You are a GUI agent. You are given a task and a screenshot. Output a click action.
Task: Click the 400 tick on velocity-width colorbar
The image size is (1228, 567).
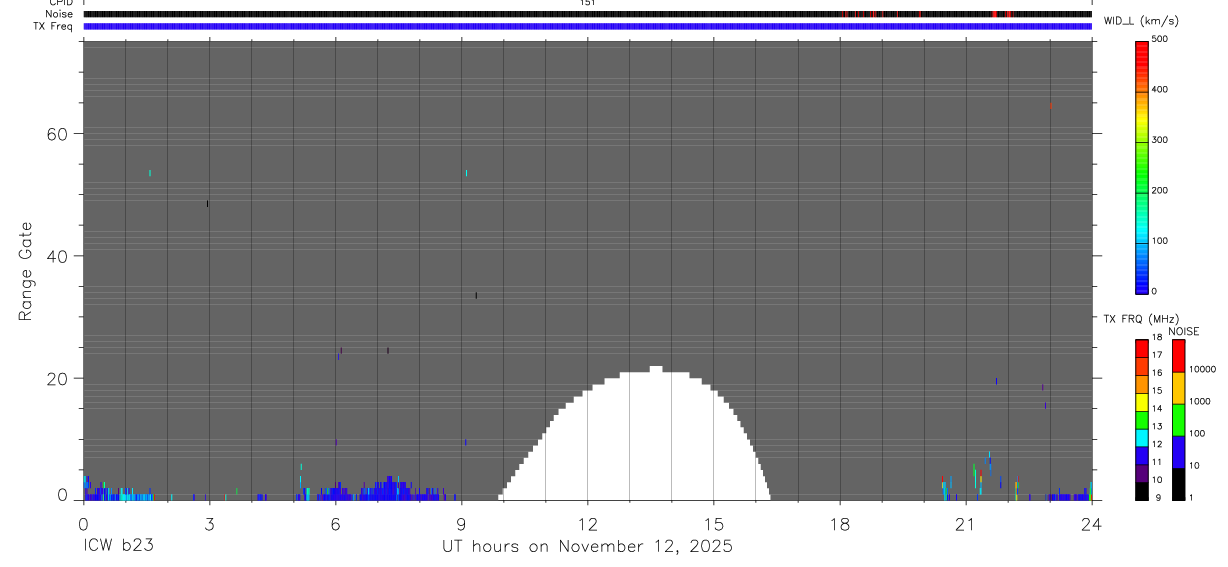[1160, 90]
